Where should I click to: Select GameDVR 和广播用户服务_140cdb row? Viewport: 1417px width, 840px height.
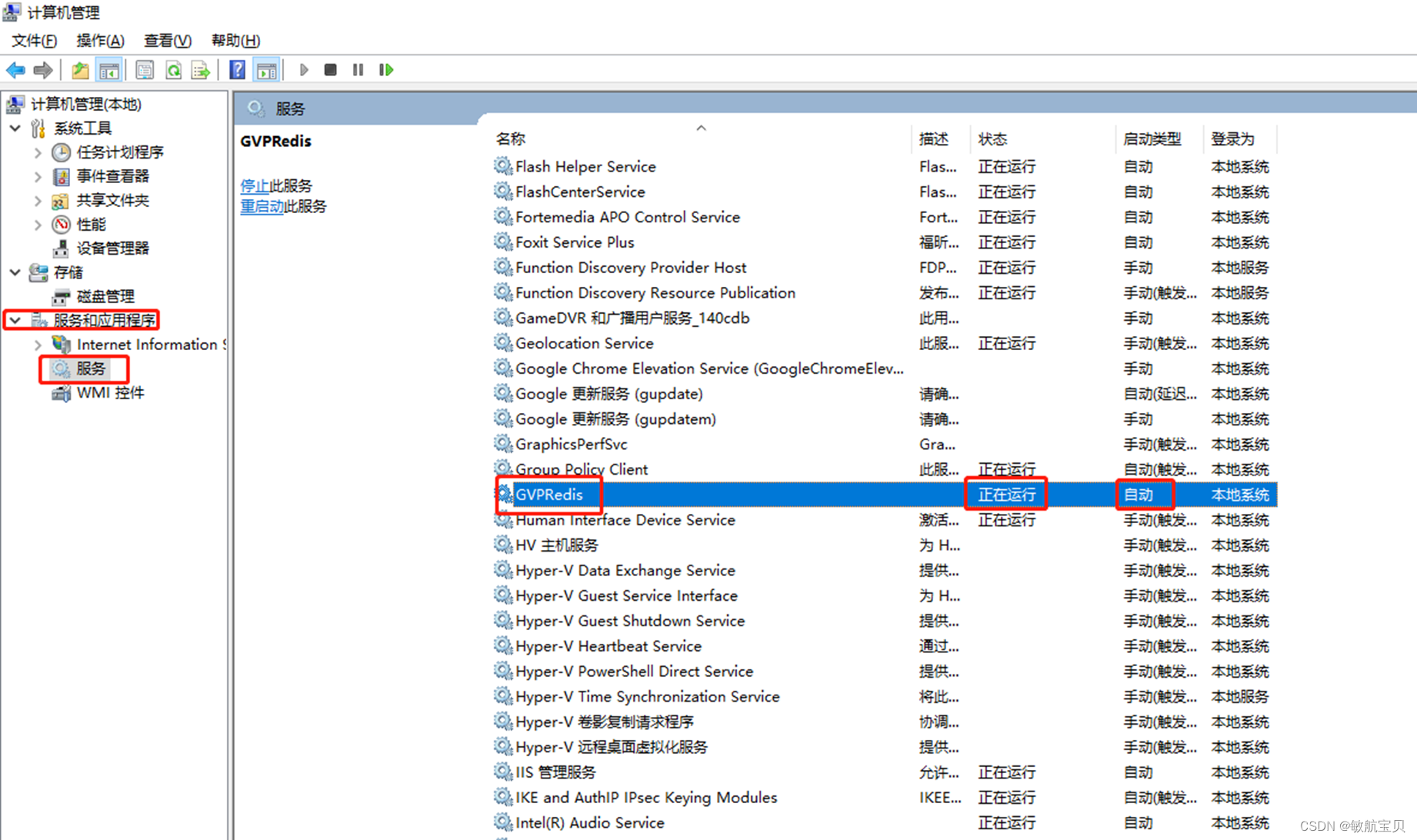click(885, 318)
